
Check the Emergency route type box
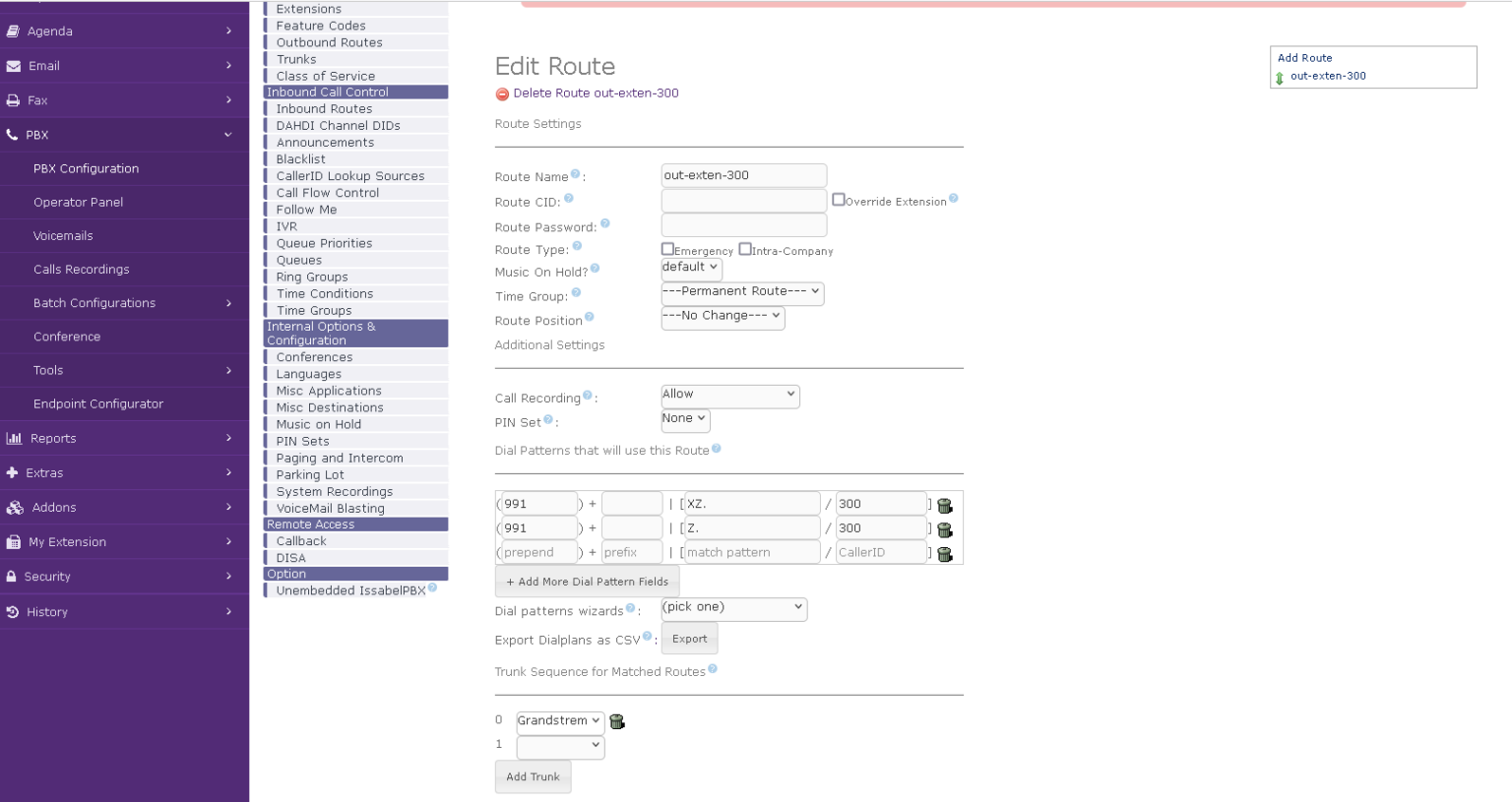point(667,249)
